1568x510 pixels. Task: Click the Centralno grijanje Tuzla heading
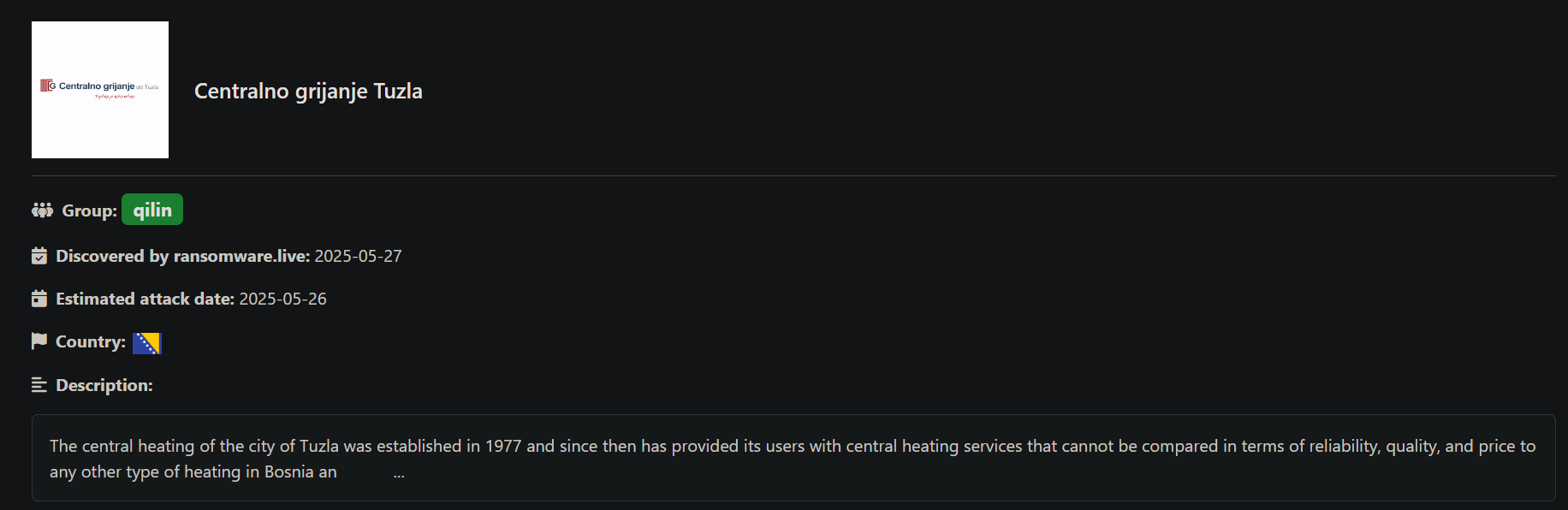pyautogui.click(x=308, y=91)
